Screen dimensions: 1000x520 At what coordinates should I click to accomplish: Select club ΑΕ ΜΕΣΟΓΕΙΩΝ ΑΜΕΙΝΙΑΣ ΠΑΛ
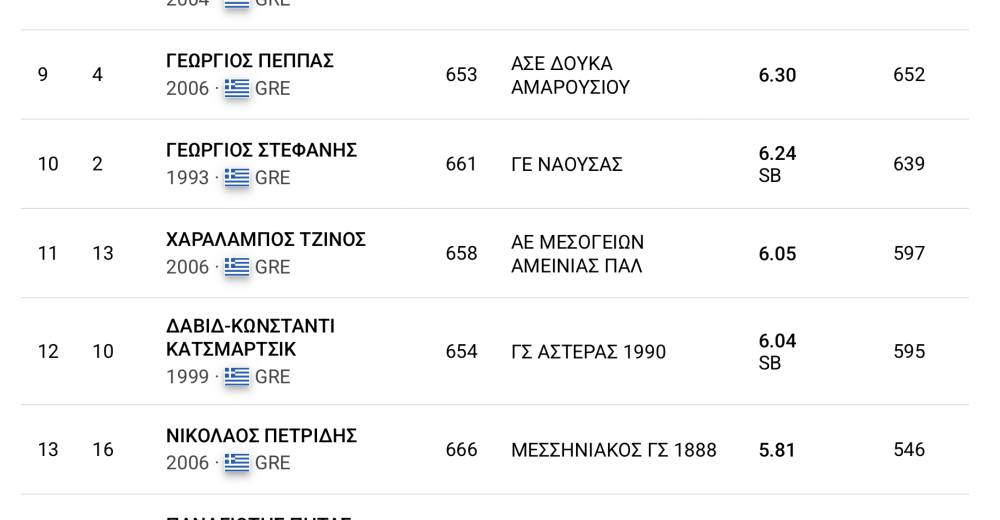point(577,253)
